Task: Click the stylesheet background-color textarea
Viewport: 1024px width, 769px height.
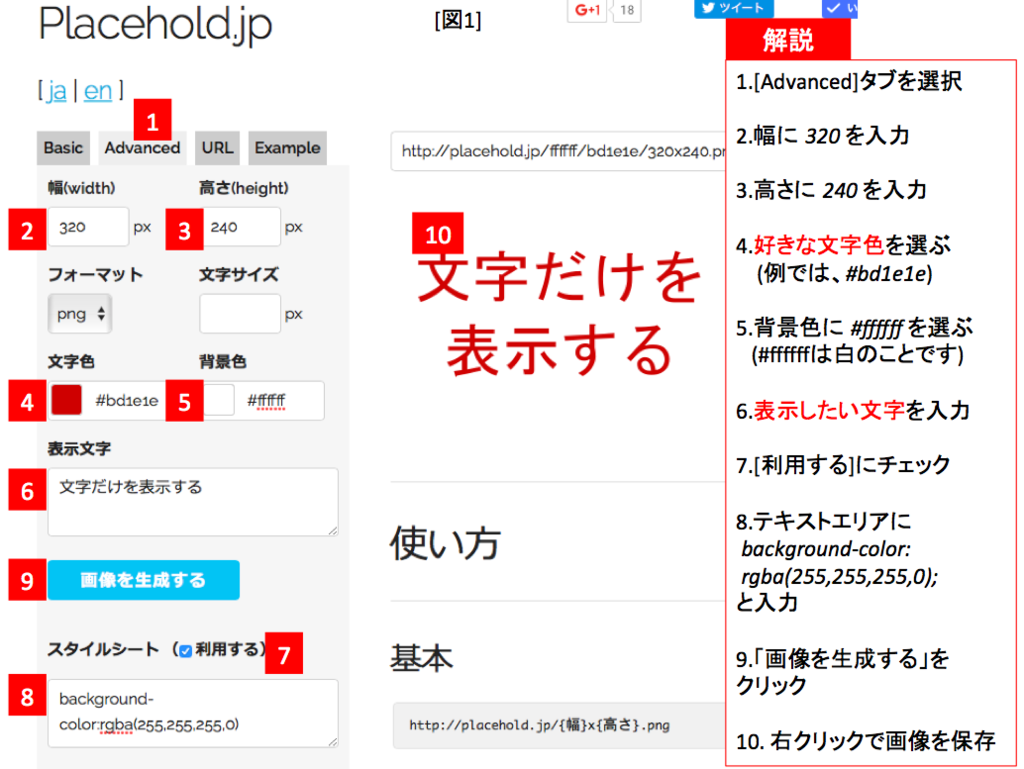Action: click(x=193, y=713)
